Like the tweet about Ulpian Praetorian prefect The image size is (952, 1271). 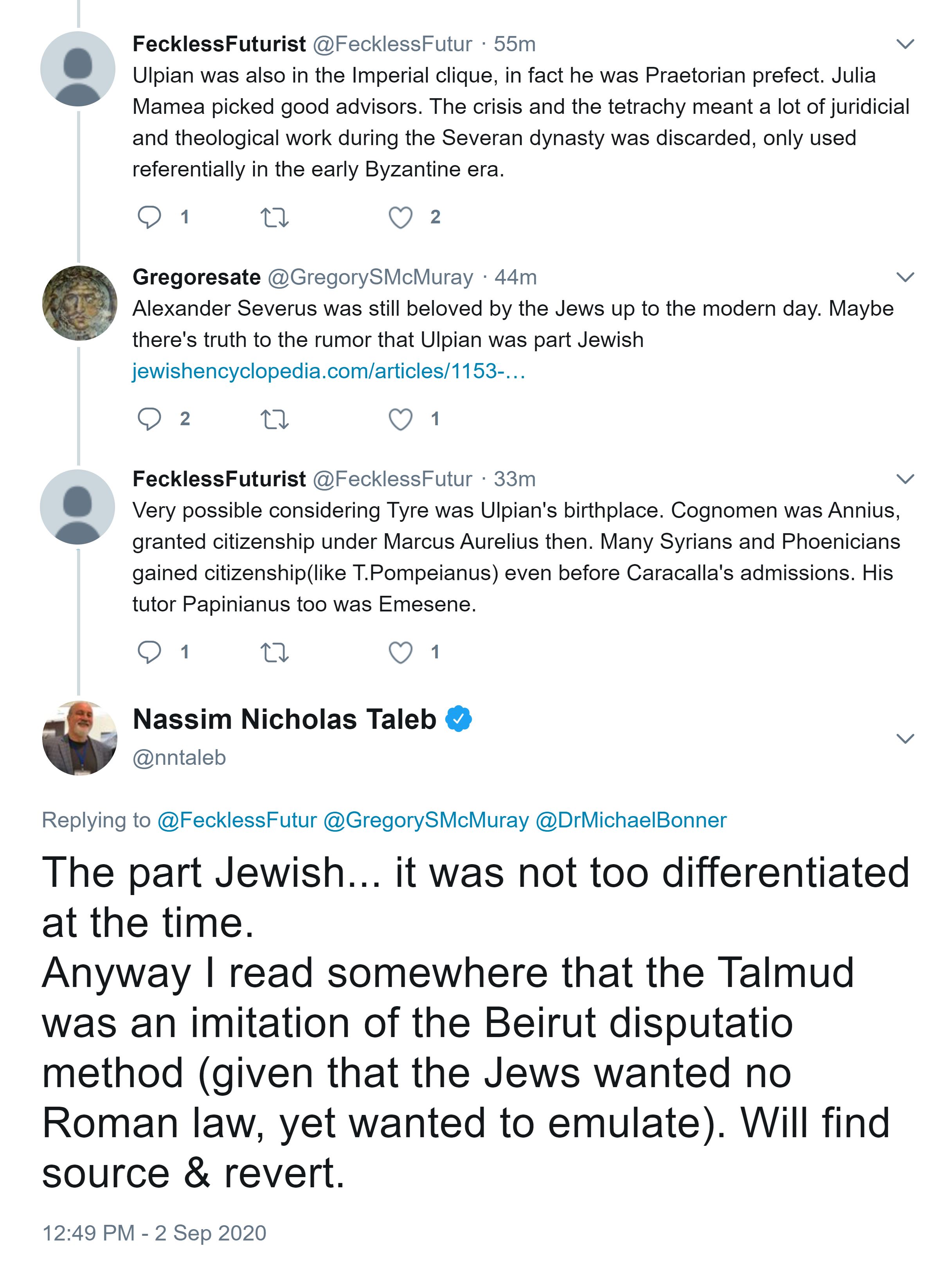400,218
